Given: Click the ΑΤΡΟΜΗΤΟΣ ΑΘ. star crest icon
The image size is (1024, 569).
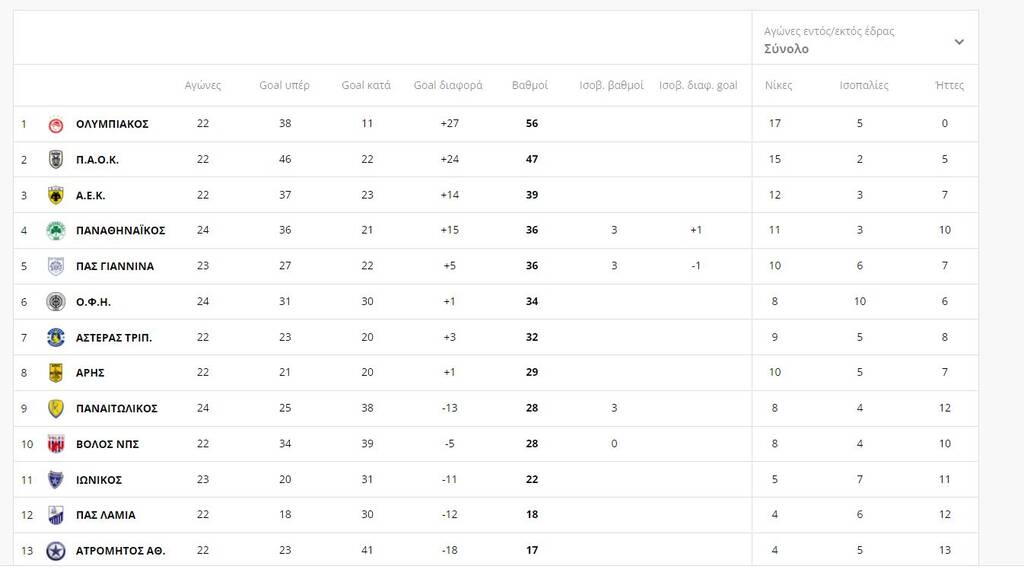Looking at the screenshot, I should pos(56,550).
